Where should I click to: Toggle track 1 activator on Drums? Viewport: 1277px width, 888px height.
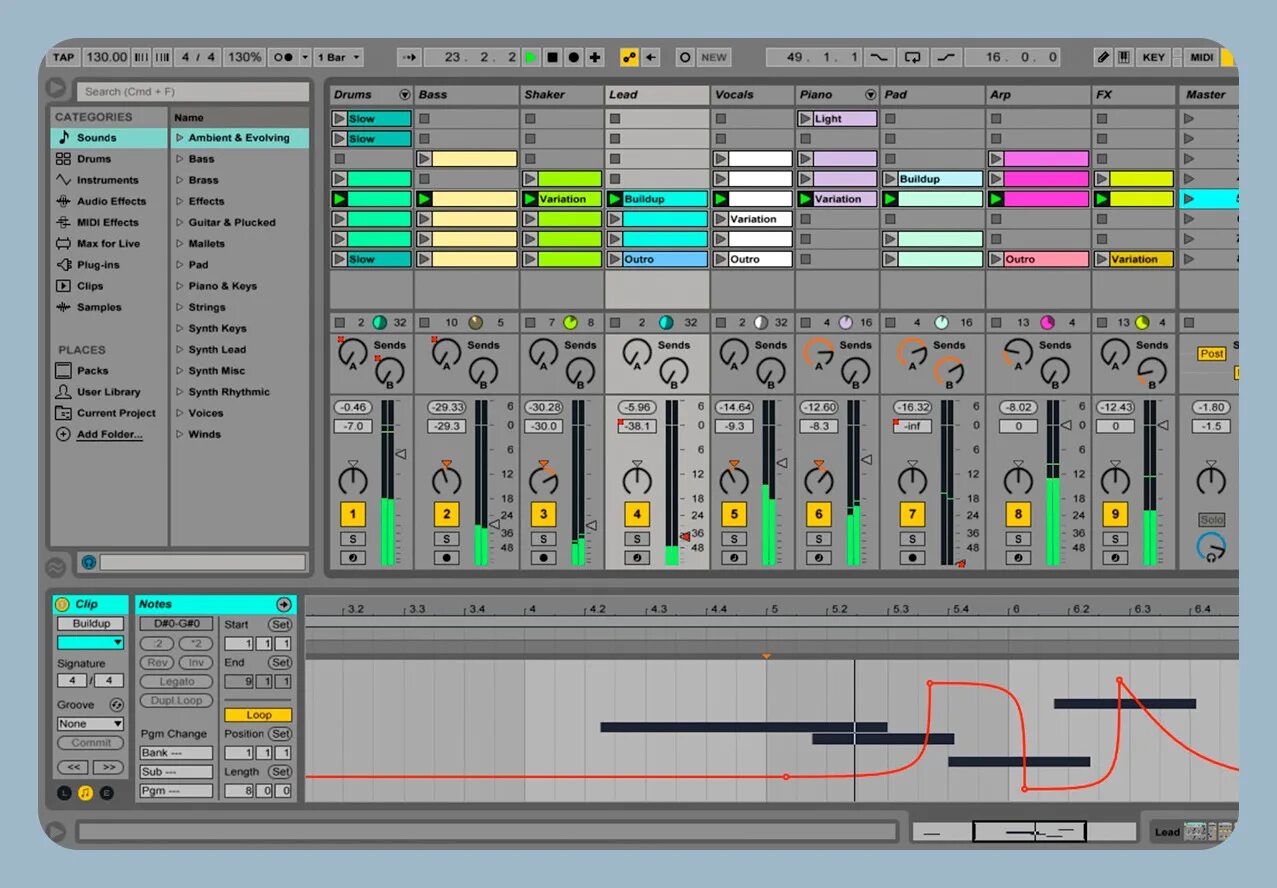coord(352,515)
